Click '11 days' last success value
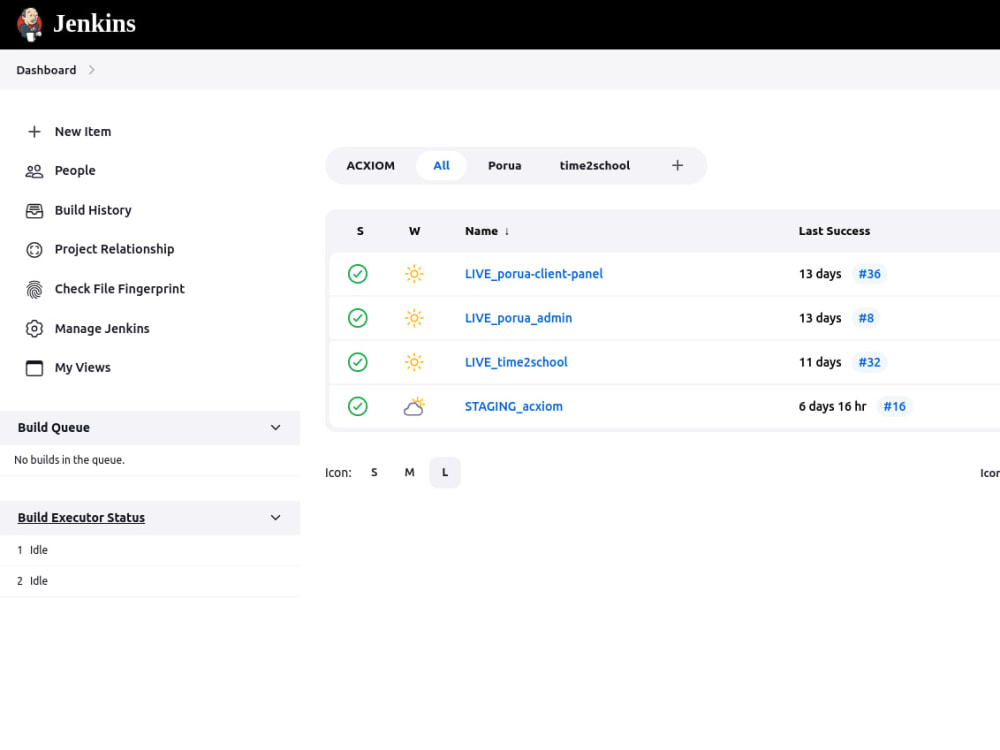Image resolution: width=1000 pixels, height=750 pixels. [x=820, y=362]
